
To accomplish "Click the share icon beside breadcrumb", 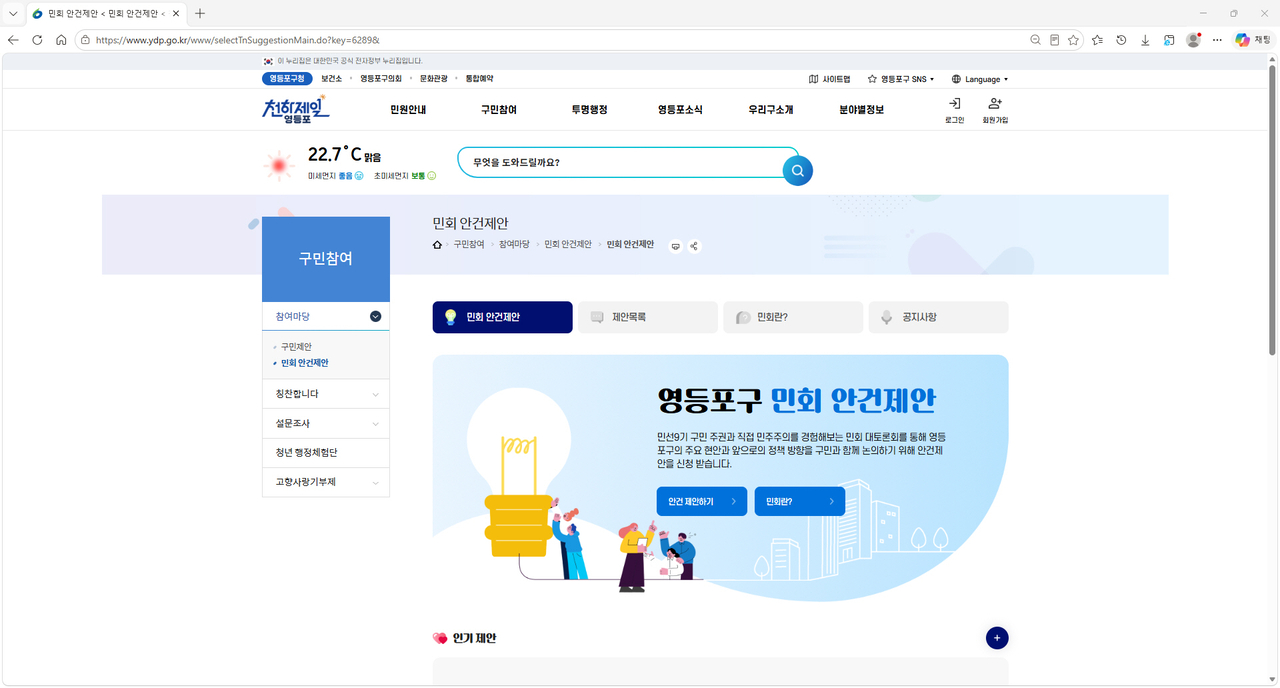I will [x=694, y=246].
